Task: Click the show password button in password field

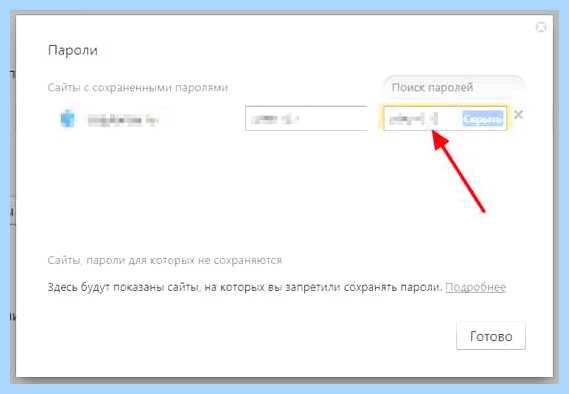Action: pos(483,119)
